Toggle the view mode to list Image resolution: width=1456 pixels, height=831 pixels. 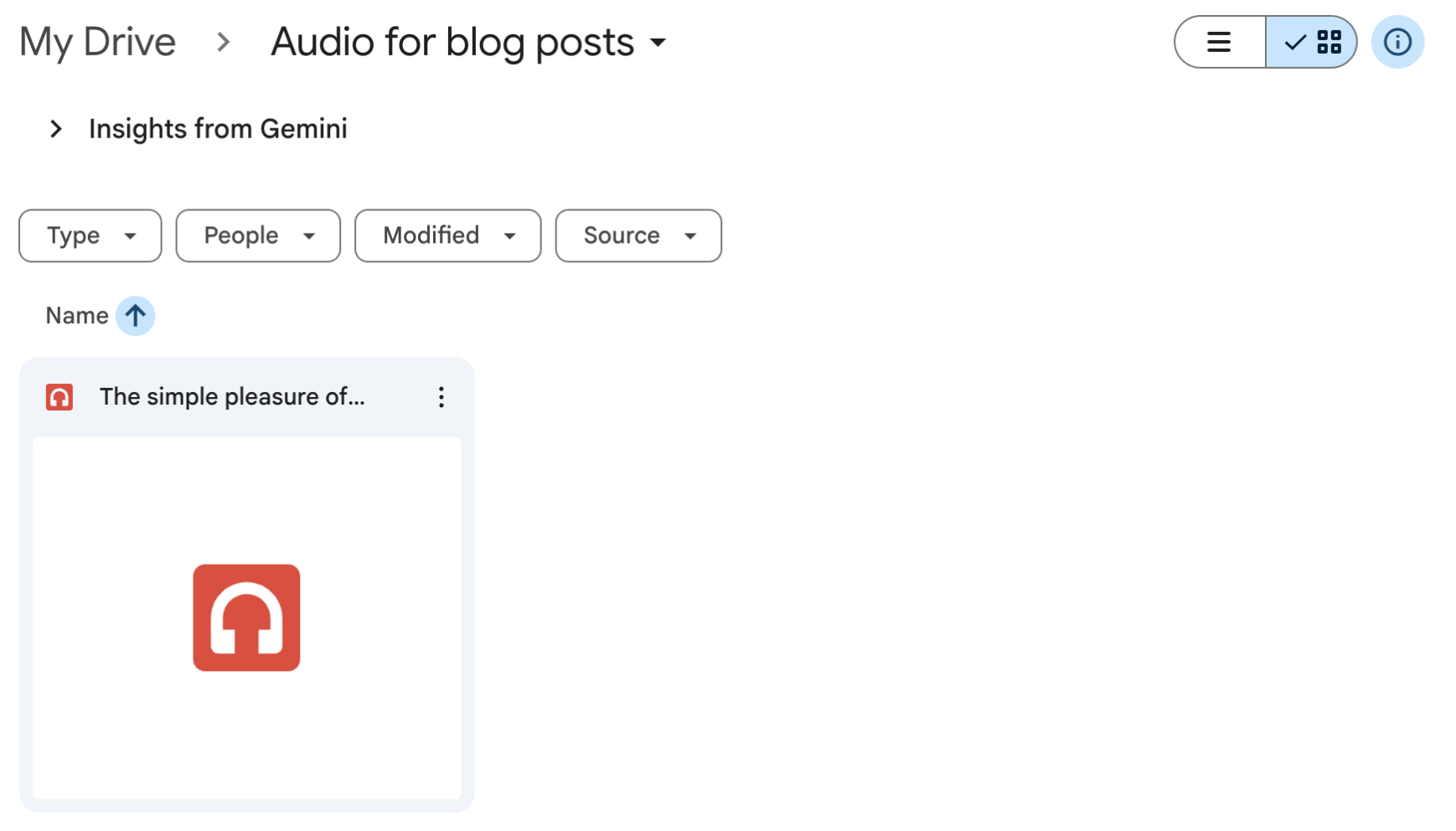pyautogui.click(x=1219, y=42)
